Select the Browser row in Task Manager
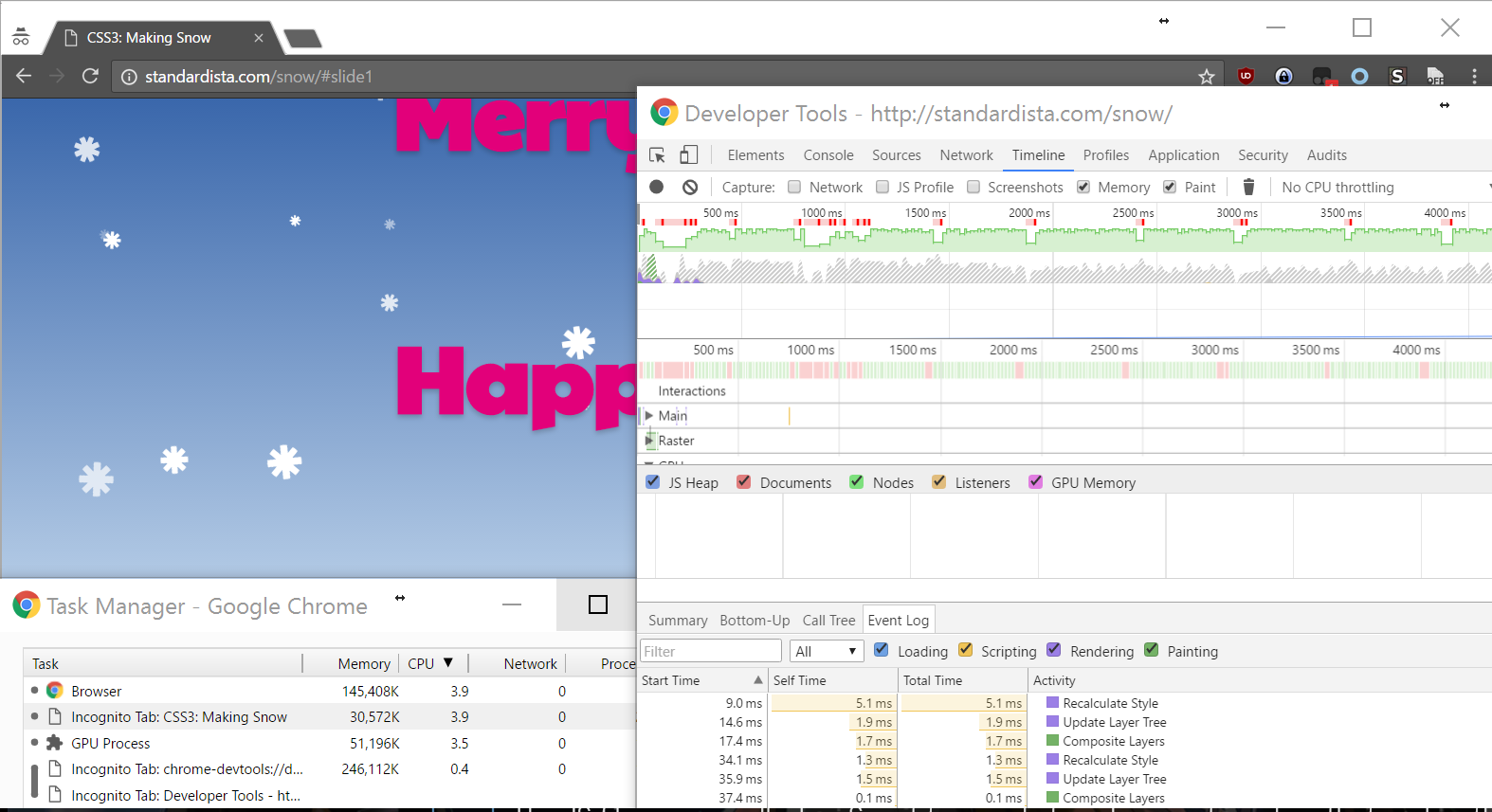 pos(328,691)
